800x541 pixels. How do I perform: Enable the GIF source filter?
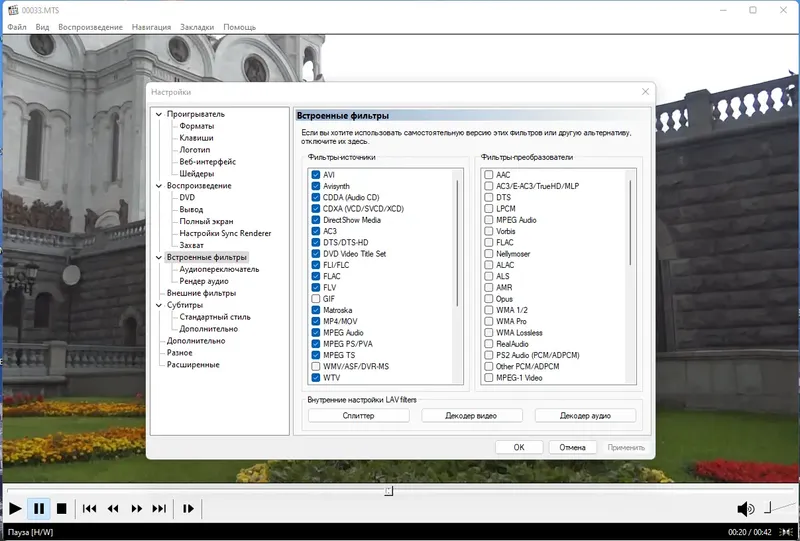(316, 299)
